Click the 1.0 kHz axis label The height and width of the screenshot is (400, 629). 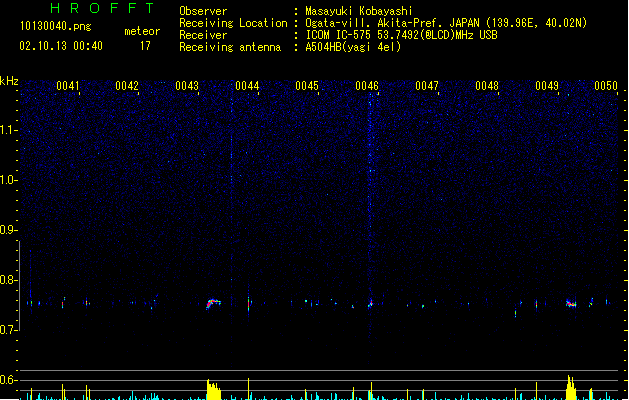[x=9, y=180]
